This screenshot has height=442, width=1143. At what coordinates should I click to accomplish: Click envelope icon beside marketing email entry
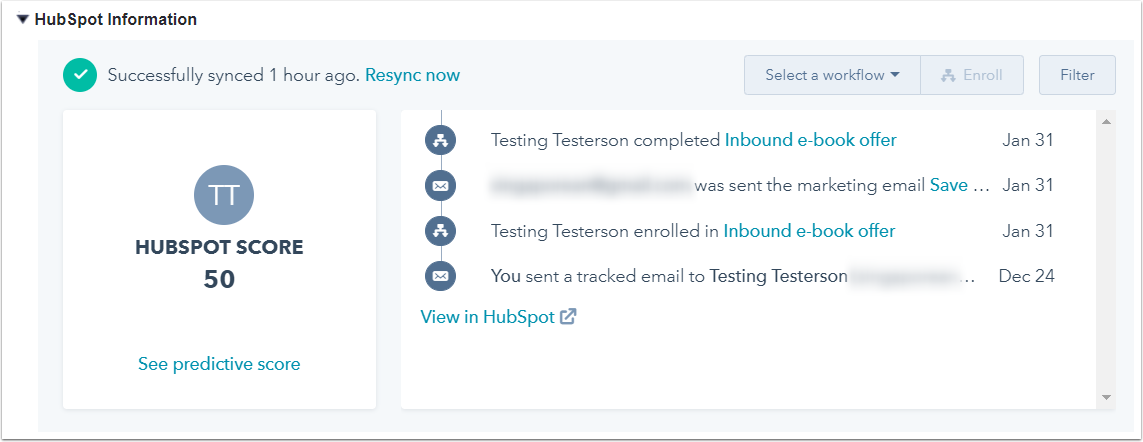click(441, 185)
